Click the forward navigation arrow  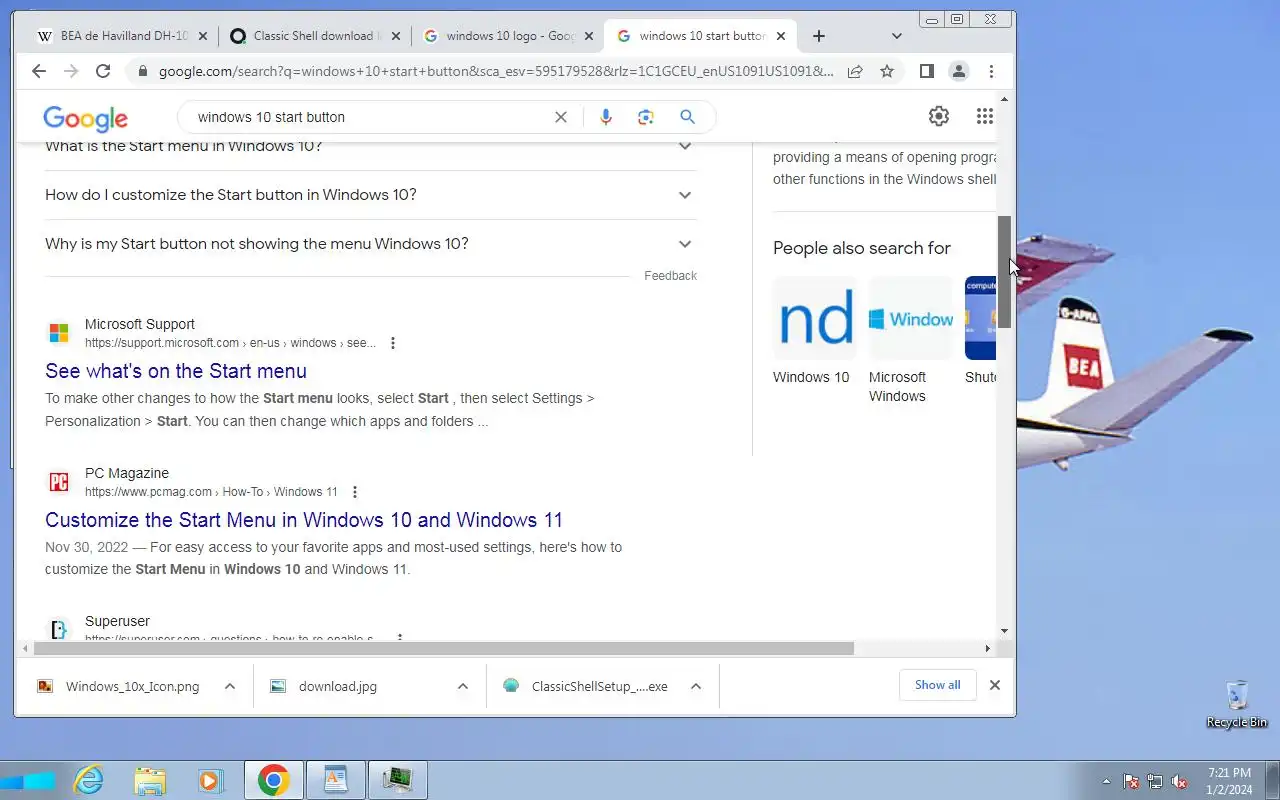[x=71, y=71]
